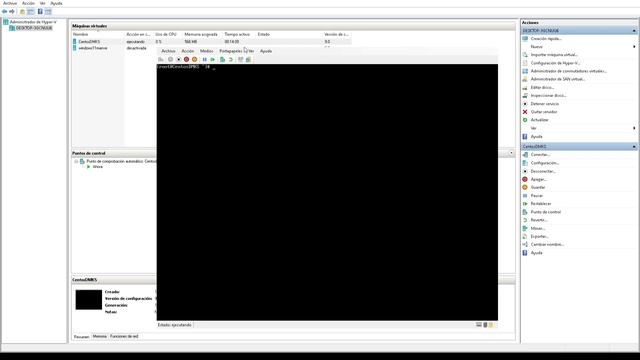Click Revertir action for CentosDMKS
This screenshot has width=640, height=360.
(539, 220)
